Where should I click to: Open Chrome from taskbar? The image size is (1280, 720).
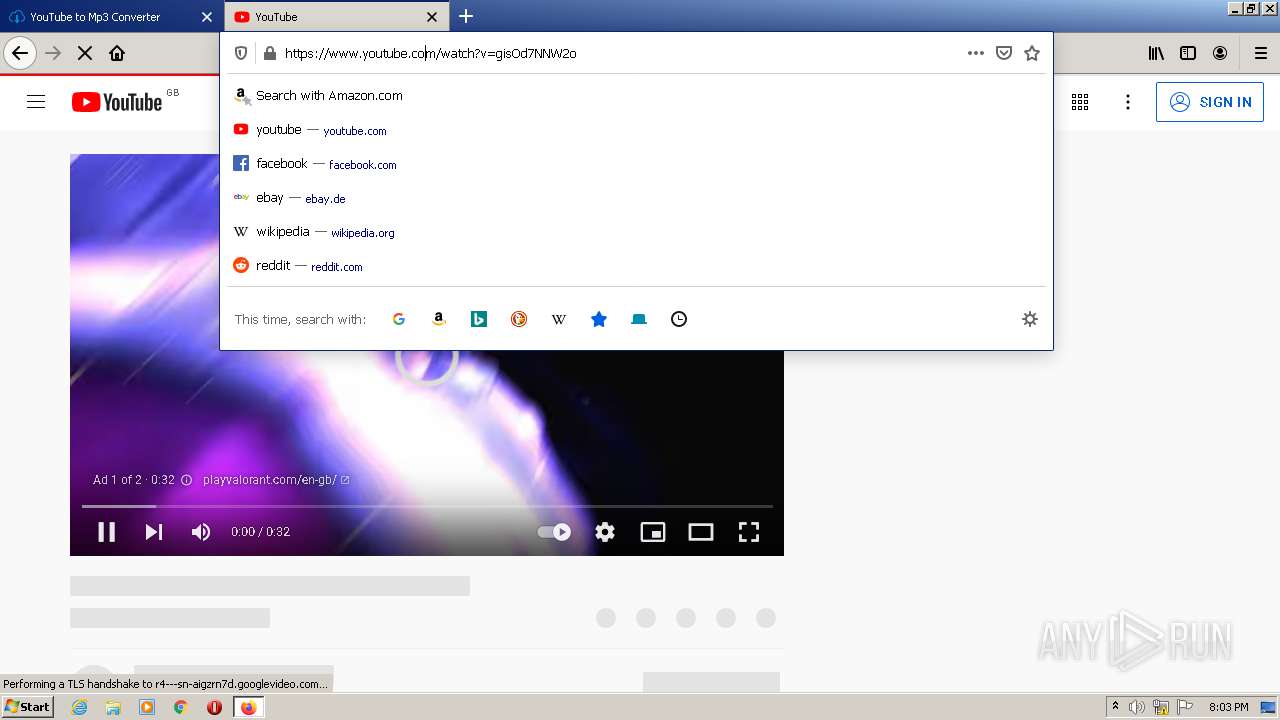[181, 707]
